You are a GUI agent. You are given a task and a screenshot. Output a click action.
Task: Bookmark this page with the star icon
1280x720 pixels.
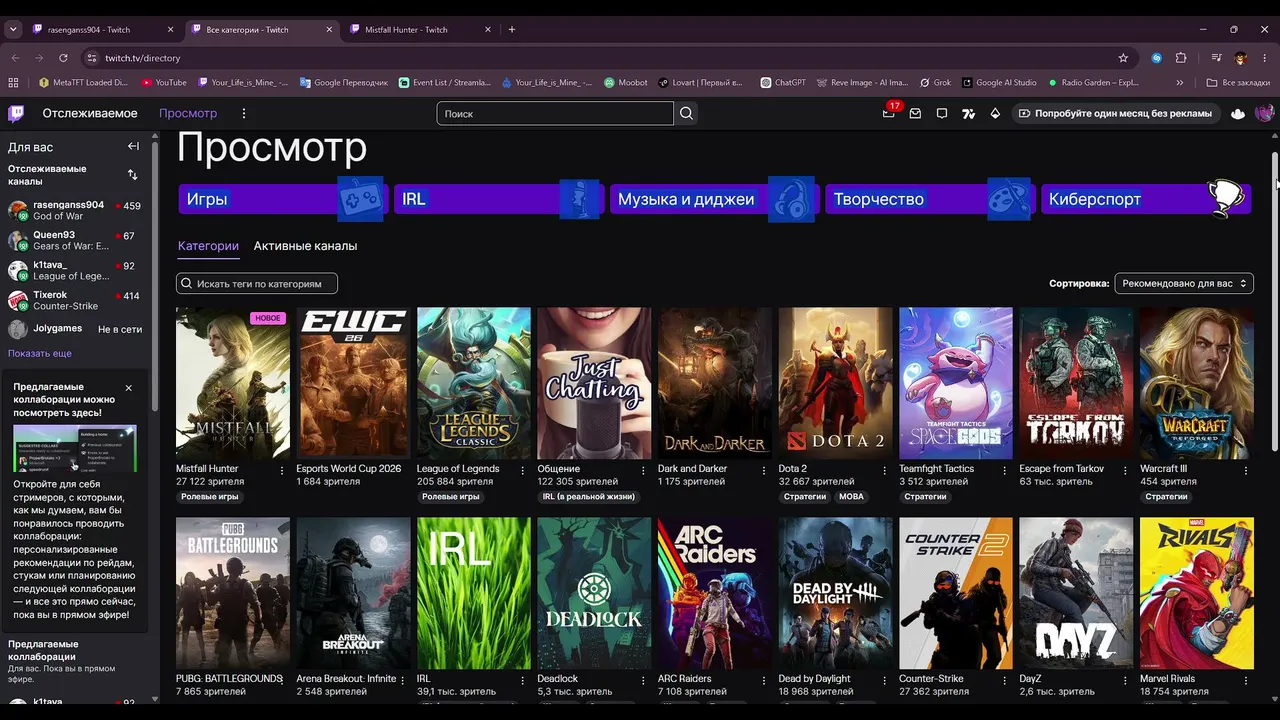pos(1123,58)
